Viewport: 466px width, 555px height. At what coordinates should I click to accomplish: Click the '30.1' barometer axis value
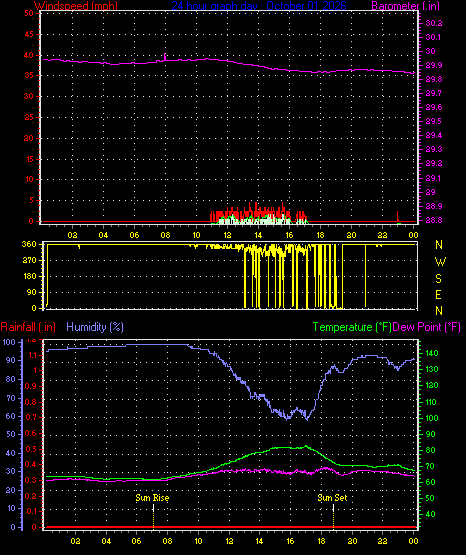tap(433, 37)
